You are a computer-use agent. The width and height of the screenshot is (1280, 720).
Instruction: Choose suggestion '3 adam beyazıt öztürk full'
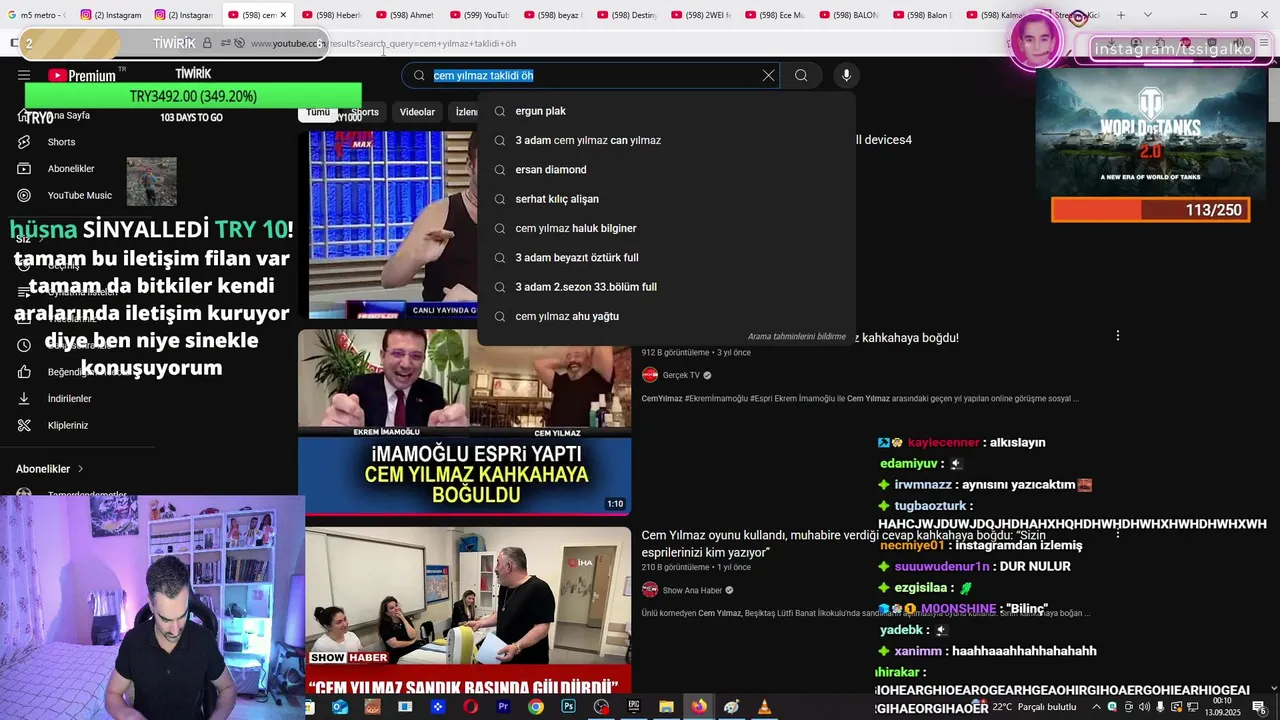point(666,258)
